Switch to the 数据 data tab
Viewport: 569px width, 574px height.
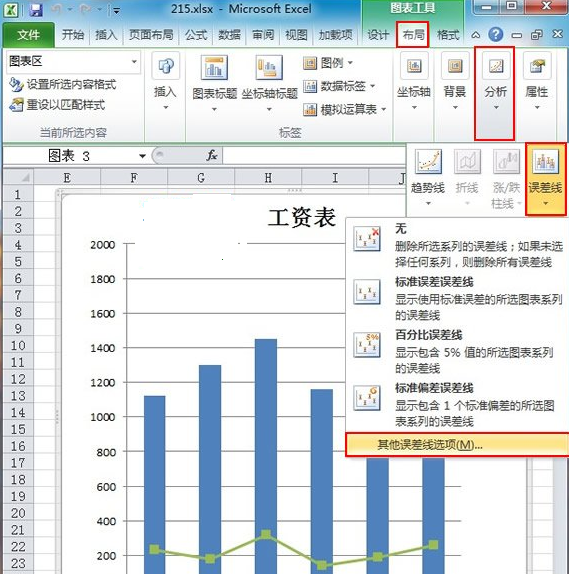tap(230, 35)
